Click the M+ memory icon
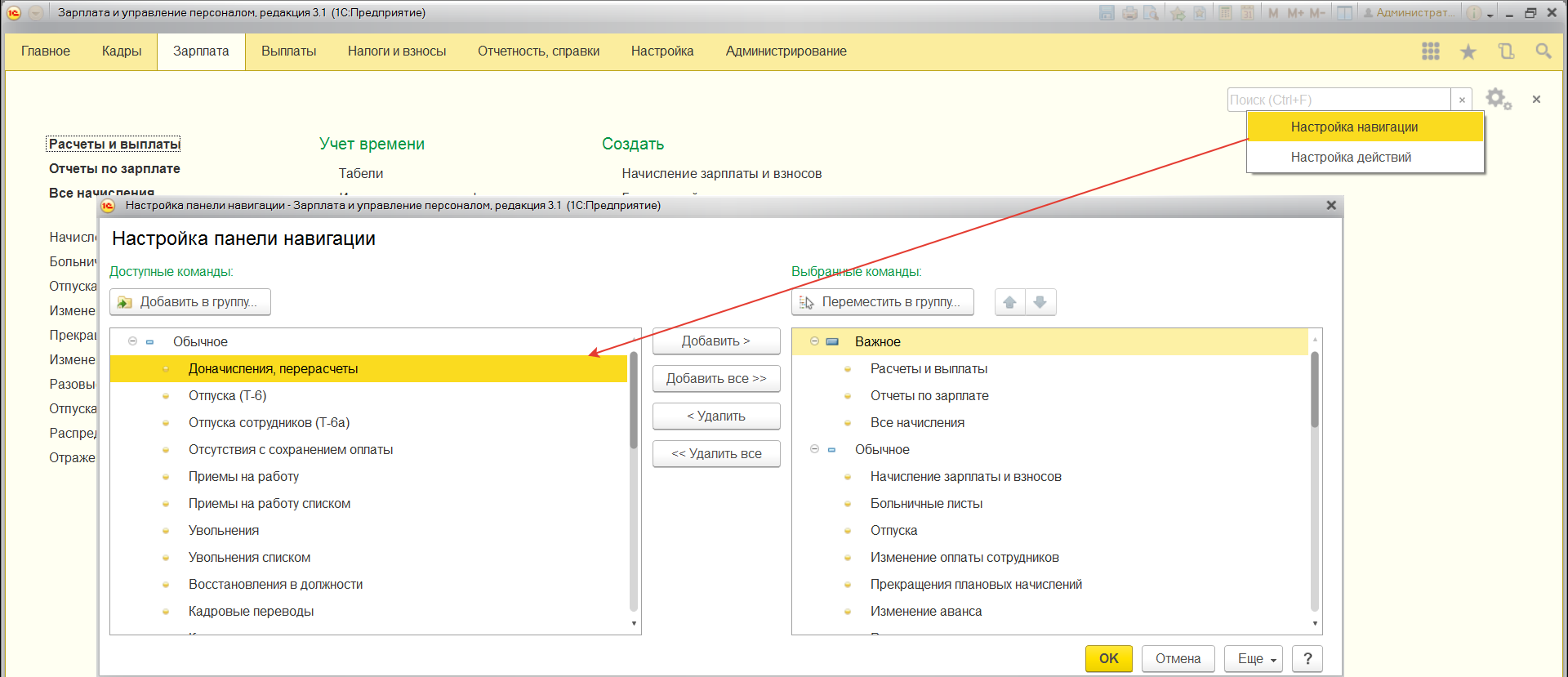Image resolution: width=1568 pixels, height=677 pixels. [1295, 13]
